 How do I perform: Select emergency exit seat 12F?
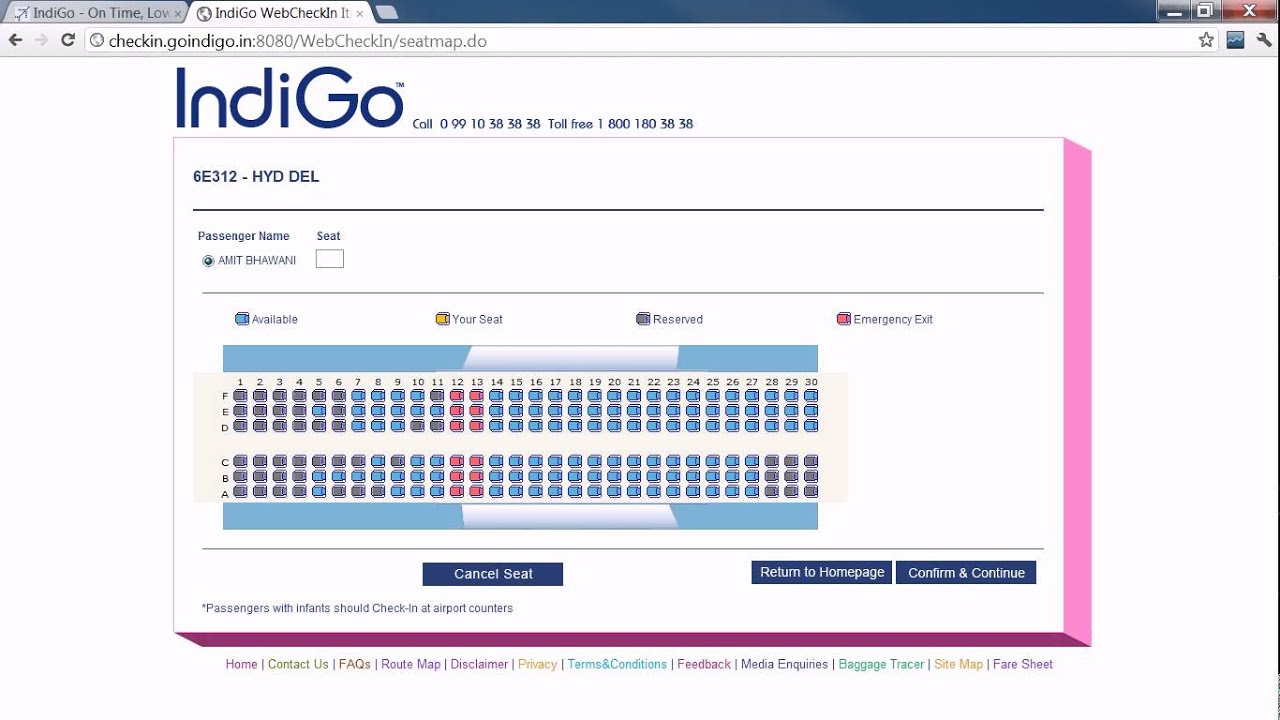click(x=457, y=396)
